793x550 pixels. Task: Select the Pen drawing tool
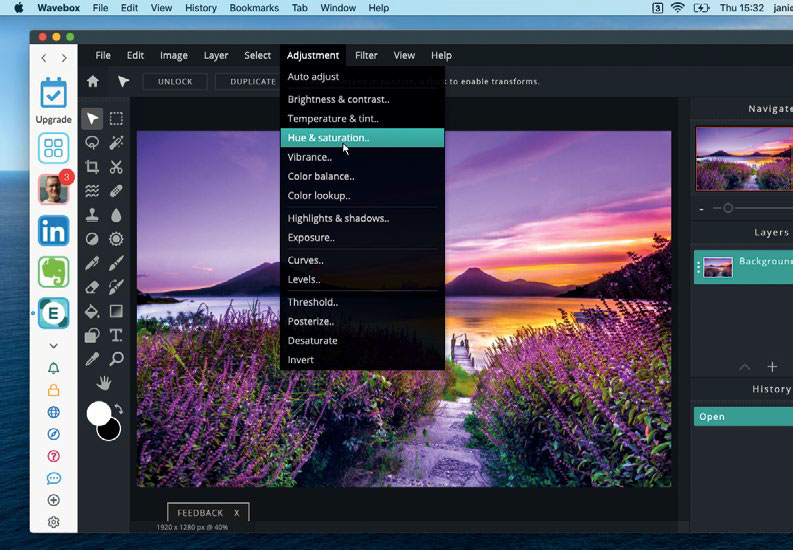click(x=92, y=263)
